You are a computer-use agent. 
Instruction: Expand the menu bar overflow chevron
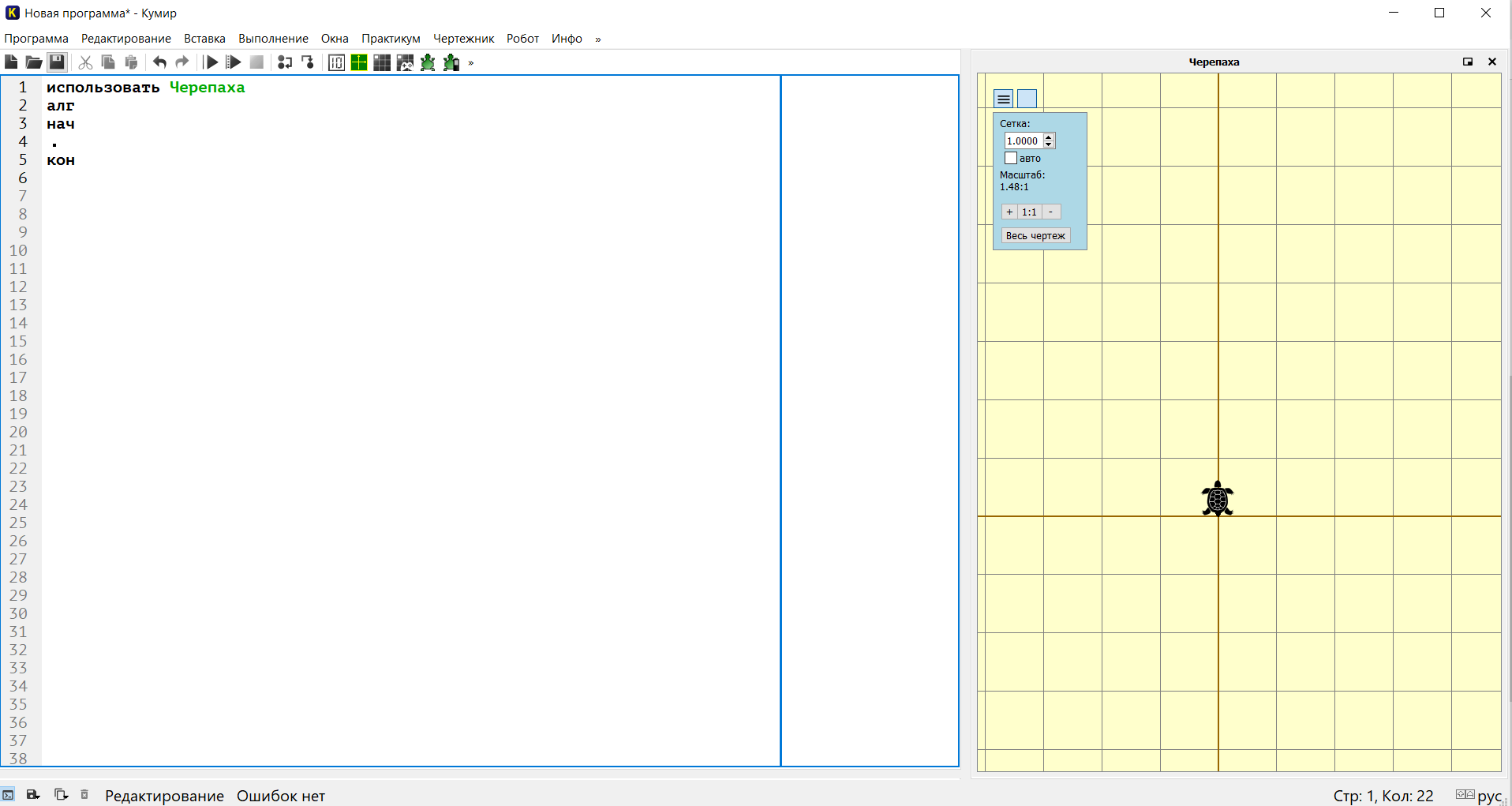598,39
